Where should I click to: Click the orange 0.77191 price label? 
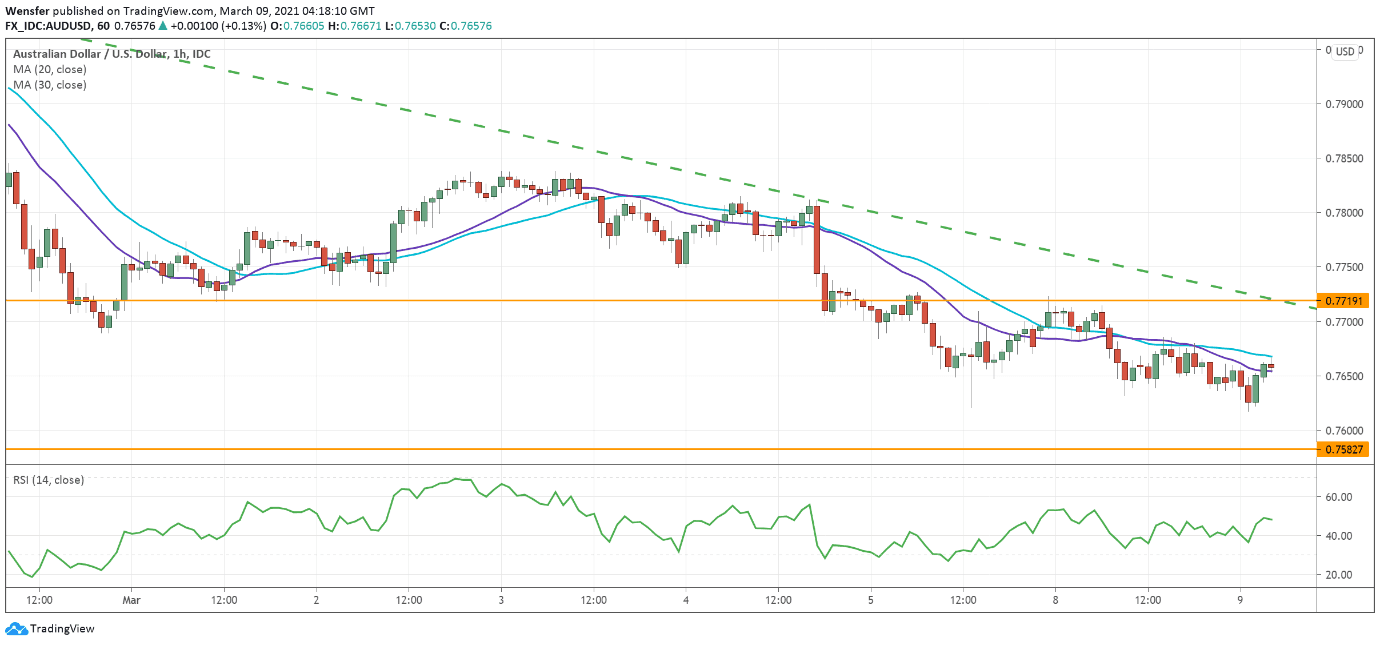(x=1341, y=298)
